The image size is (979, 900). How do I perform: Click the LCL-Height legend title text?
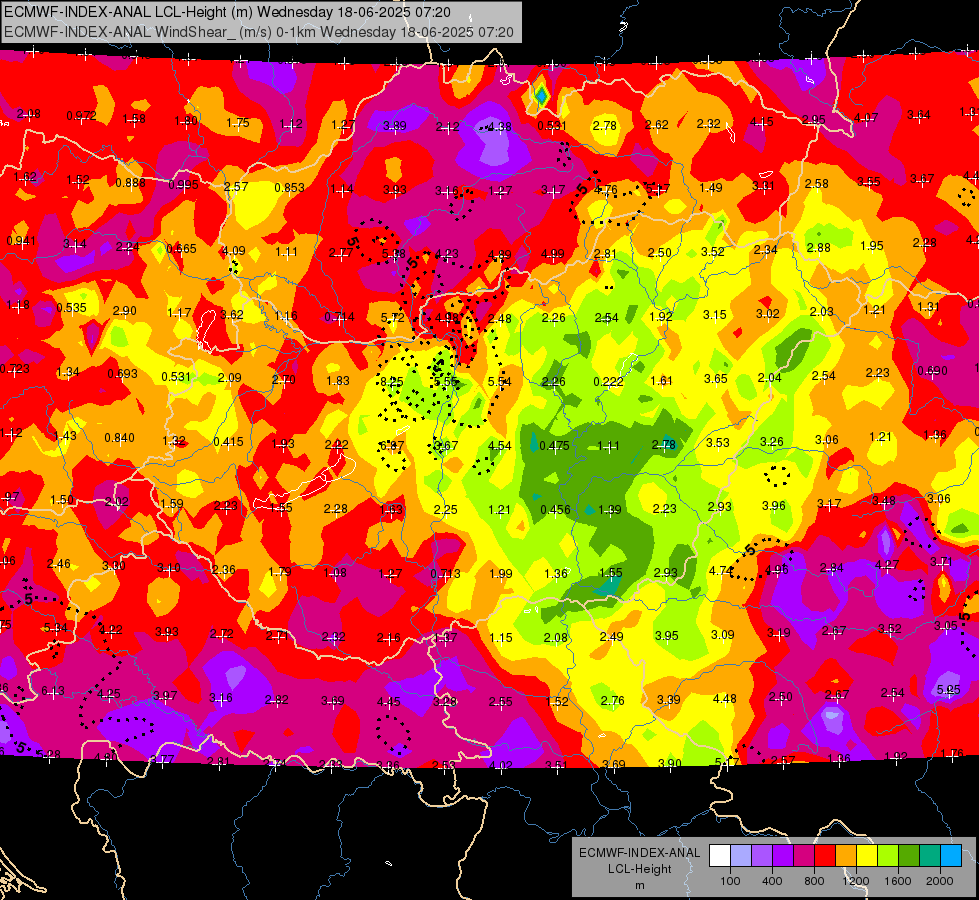(x=639, y=869)
